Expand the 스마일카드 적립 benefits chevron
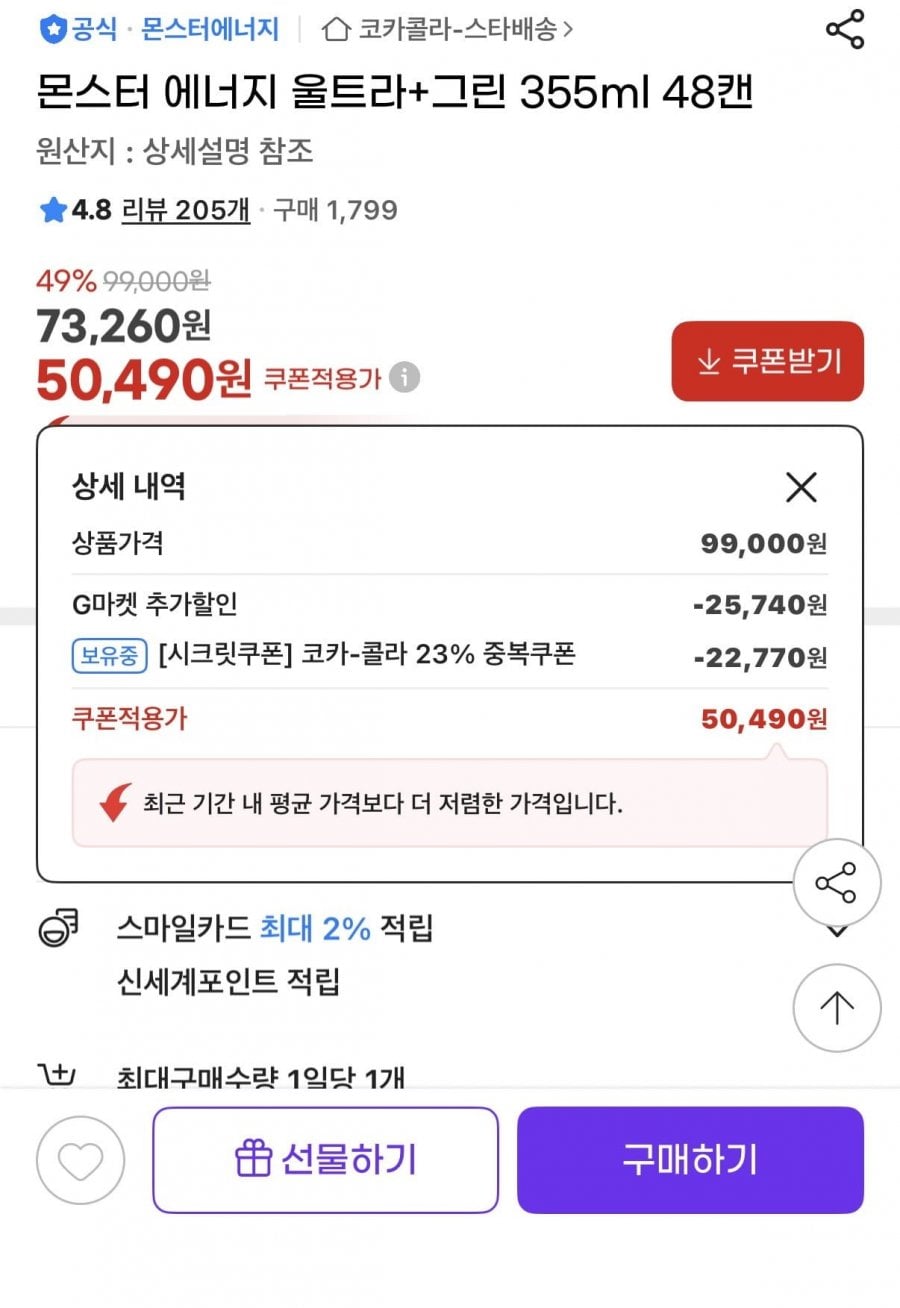 tap(838, 932)
